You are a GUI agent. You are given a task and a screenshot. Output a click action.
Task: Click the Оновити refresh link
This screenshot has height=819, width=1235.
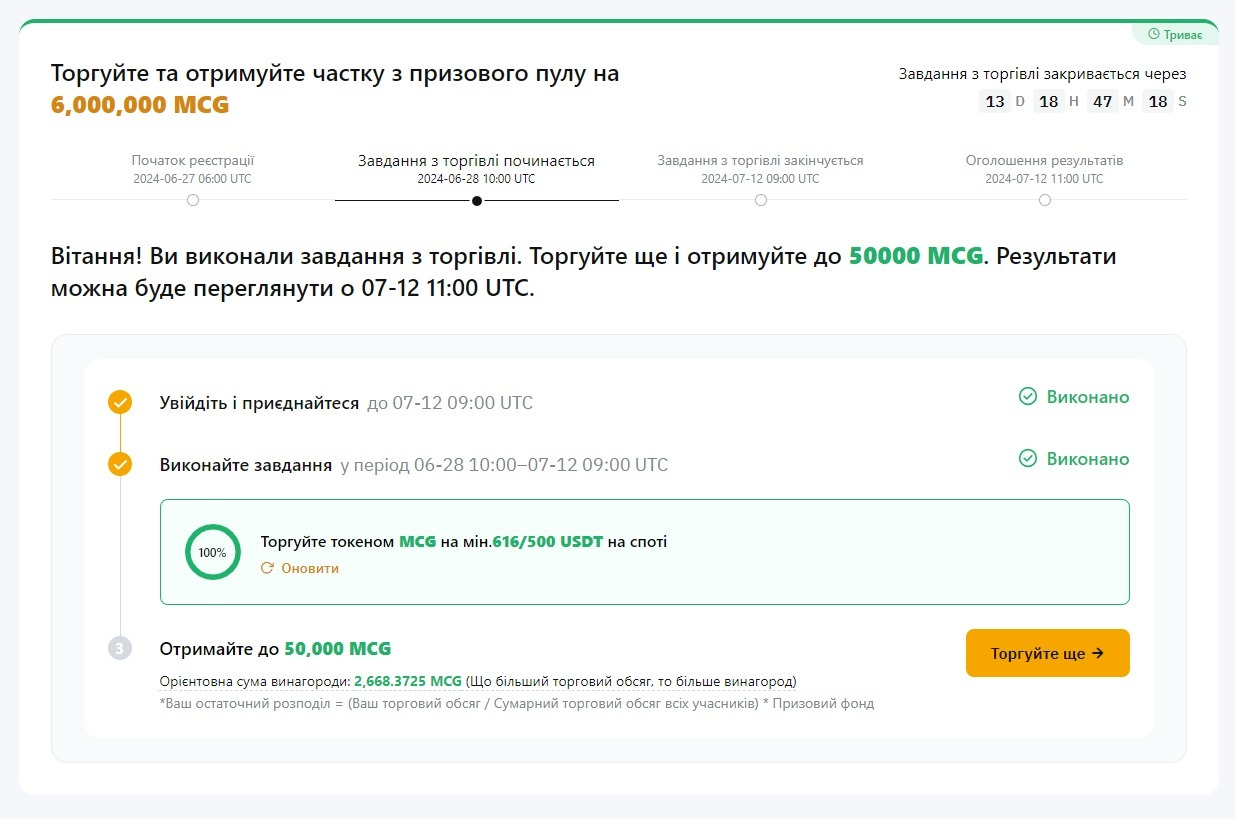coord(309,568)
